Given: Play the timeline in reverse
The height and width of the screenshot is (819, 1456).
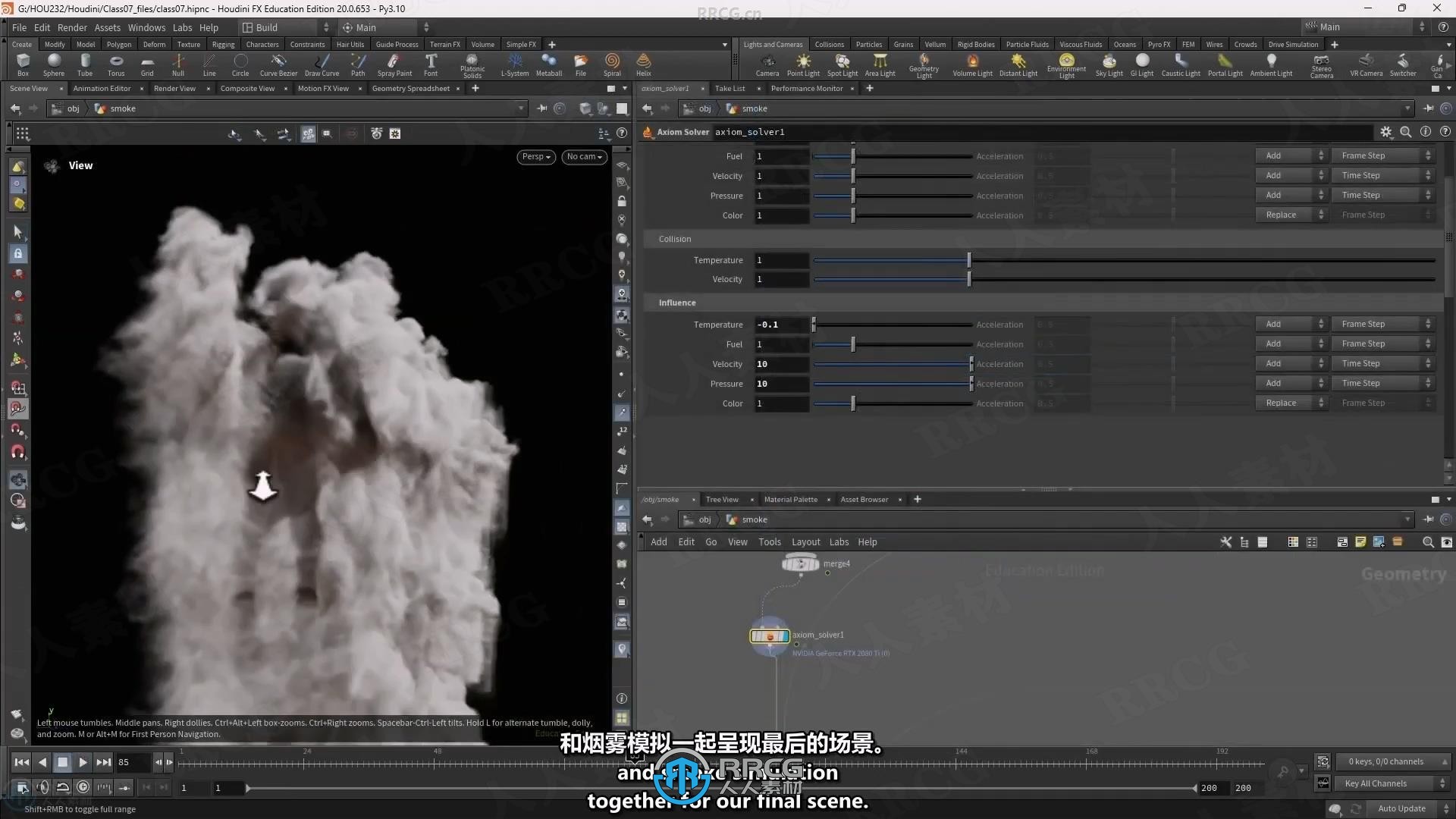Looking at the screenshot, I should (x=42, y=762).
